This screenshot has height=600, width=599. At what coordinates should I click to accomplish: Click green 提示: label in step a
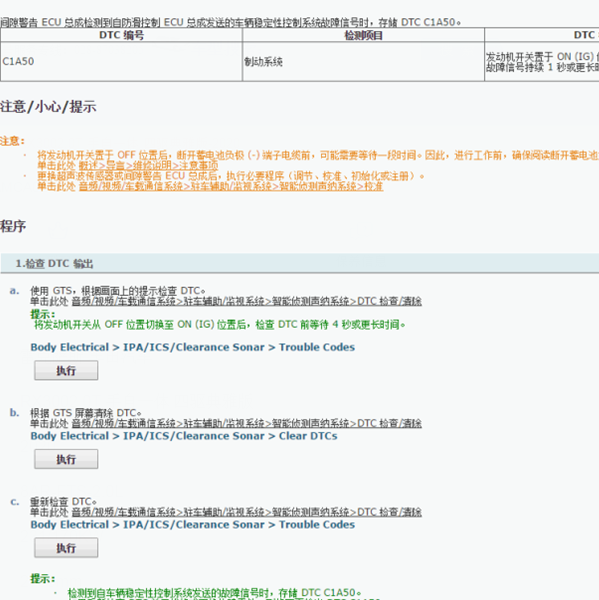(x=43, y=315)
